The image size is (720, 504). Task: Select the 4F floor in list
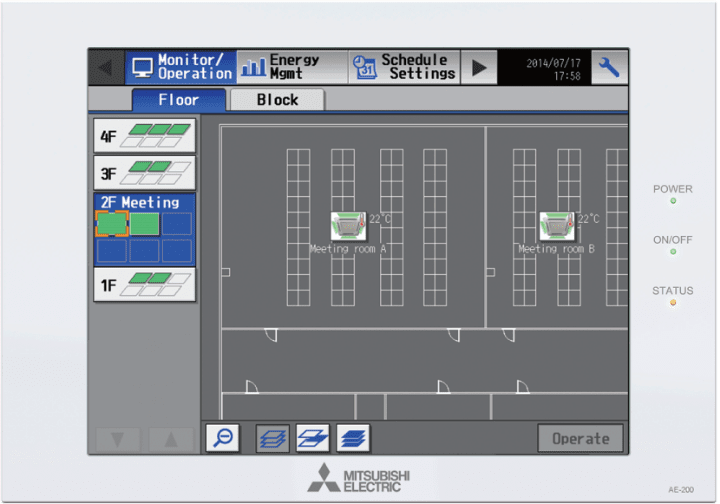[144, 135]
